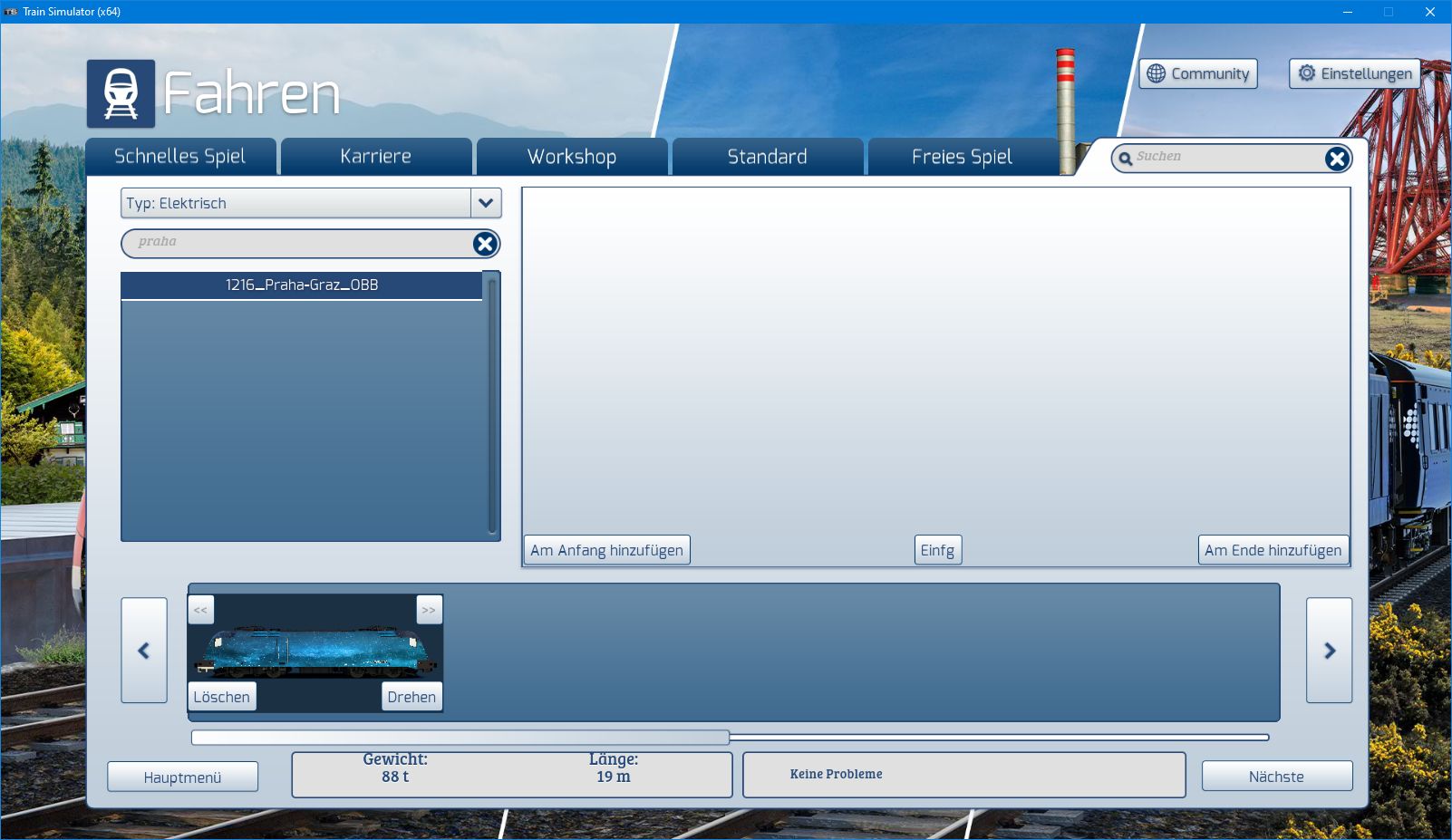Return to Hauptmenü
1452x840 pixels.
click(x=182, y=777)
